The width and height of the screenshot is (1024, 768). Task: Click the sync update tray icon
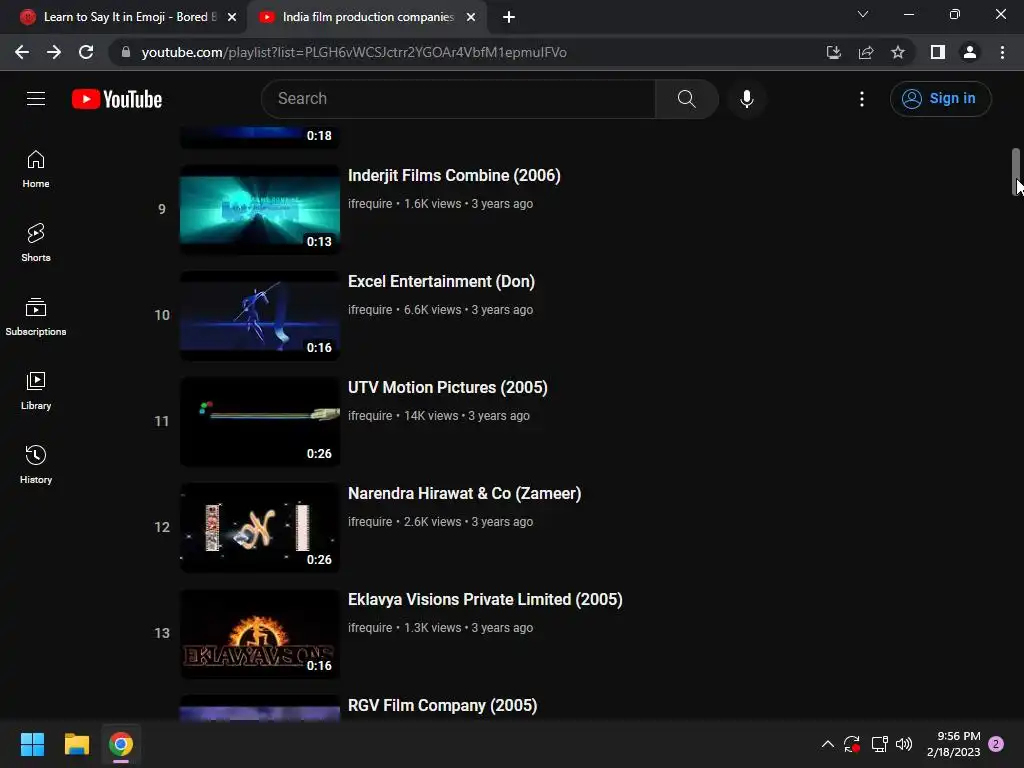[852, 744]
